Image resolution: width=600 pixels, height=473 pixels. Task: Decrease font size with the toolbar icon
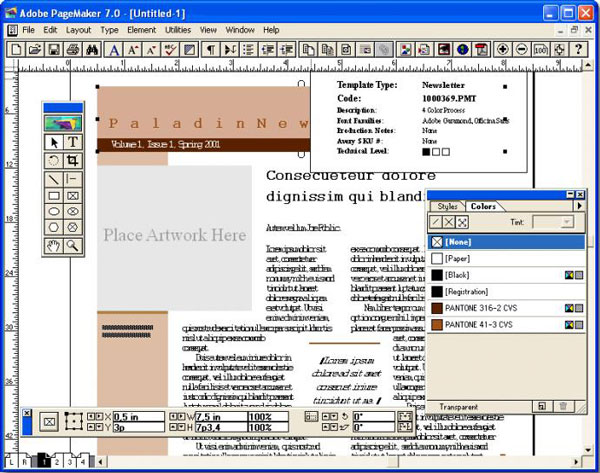pos(152,49)
